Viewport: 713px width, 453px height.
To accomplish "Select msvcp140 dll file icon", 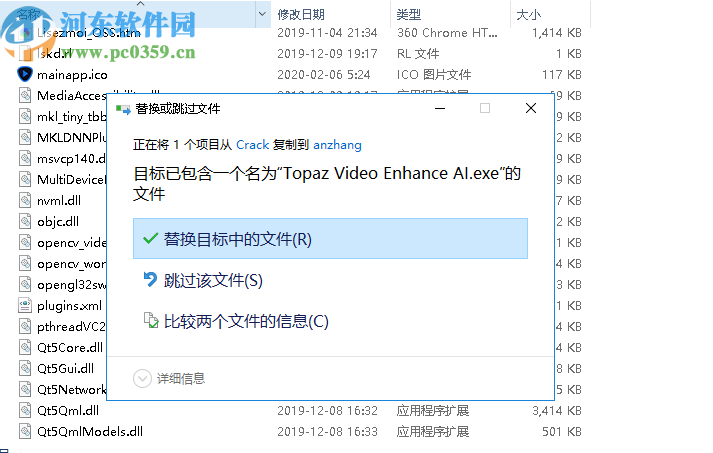I will click(25, 158).
